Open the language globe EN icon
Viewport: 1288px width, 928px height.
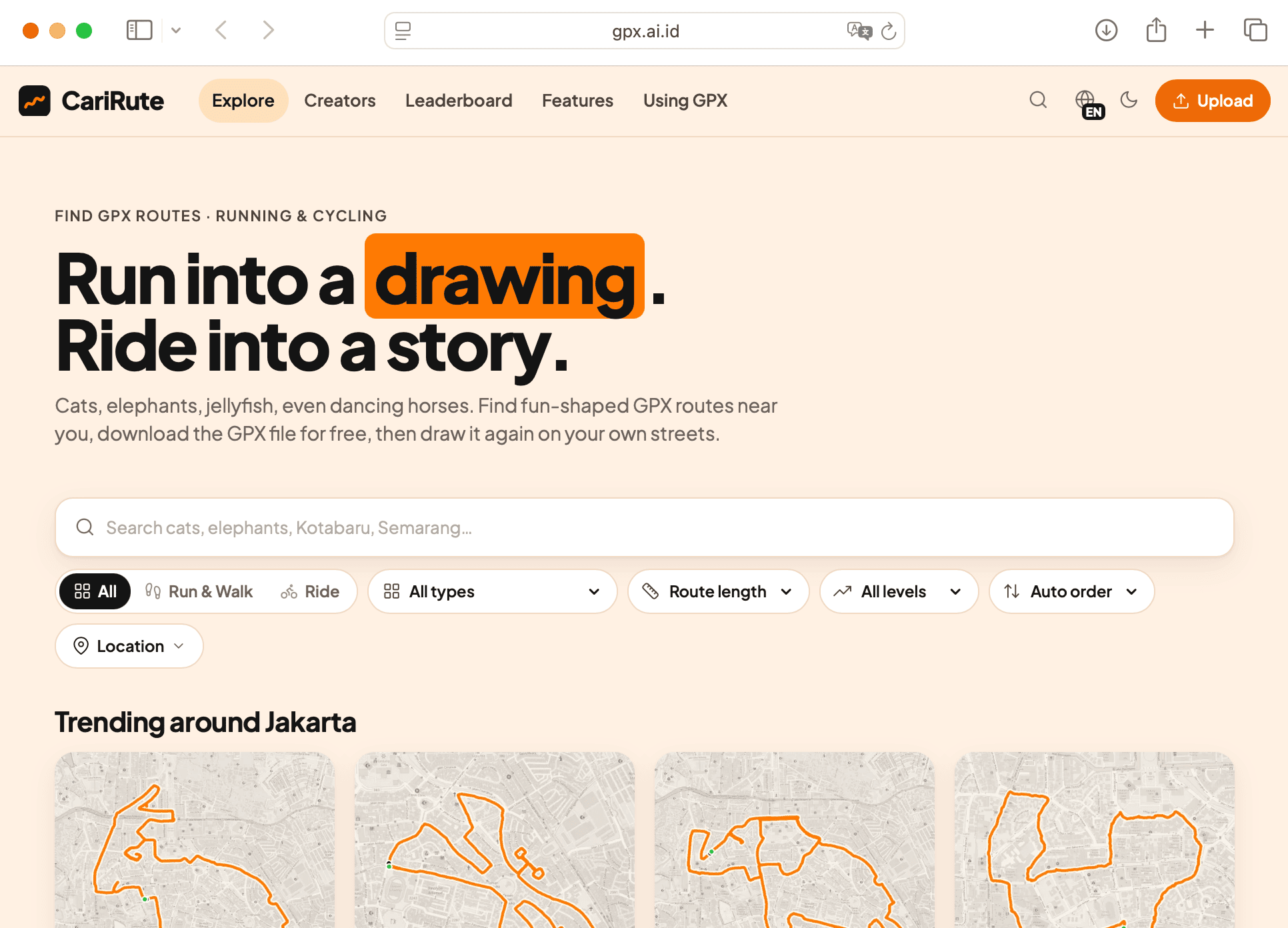tap(1089, 103)
